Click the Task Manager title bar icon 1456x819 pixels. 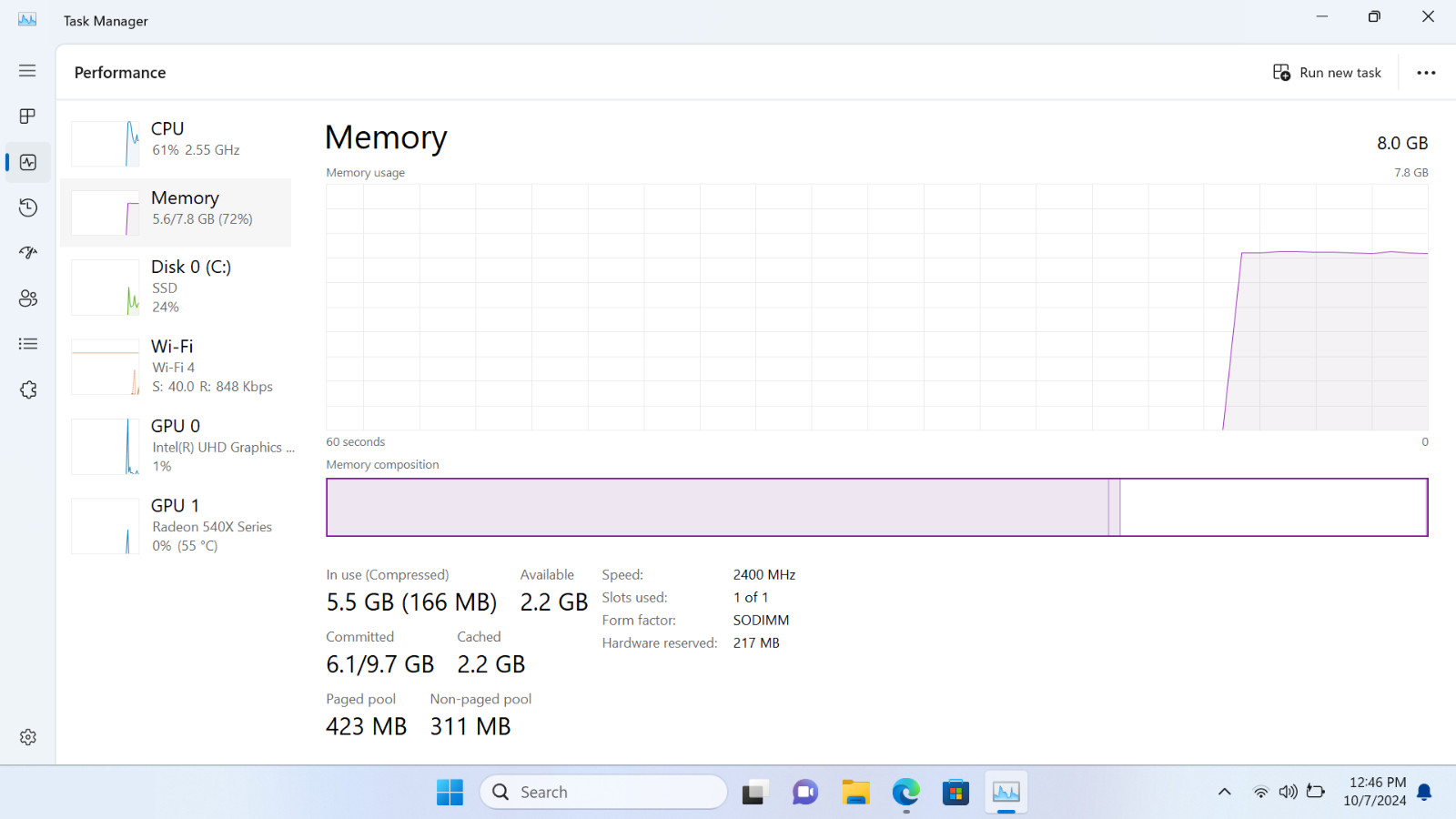click(x=27, y=20)
